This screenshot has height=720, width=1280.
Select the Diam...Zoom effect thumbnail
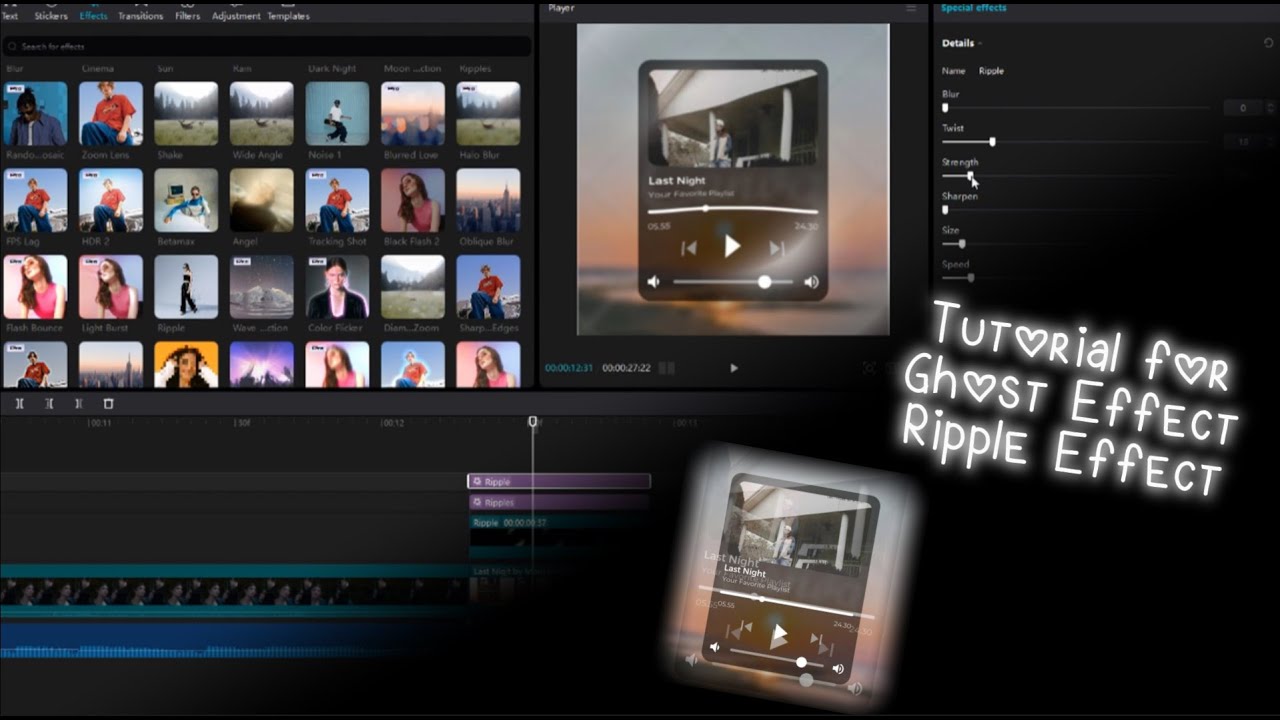(413, 287)
